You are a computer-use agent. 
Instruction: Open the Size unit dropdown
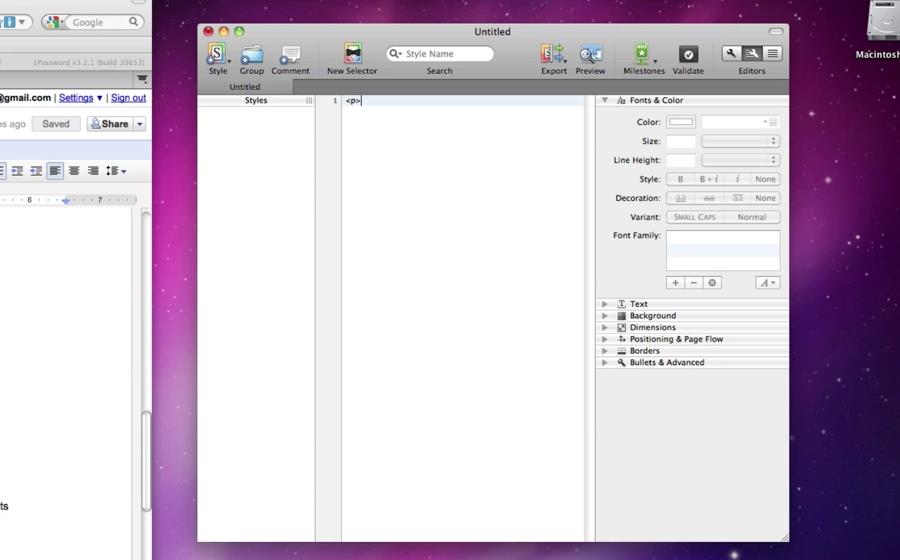pyautogui.click(x=740, y=141)
